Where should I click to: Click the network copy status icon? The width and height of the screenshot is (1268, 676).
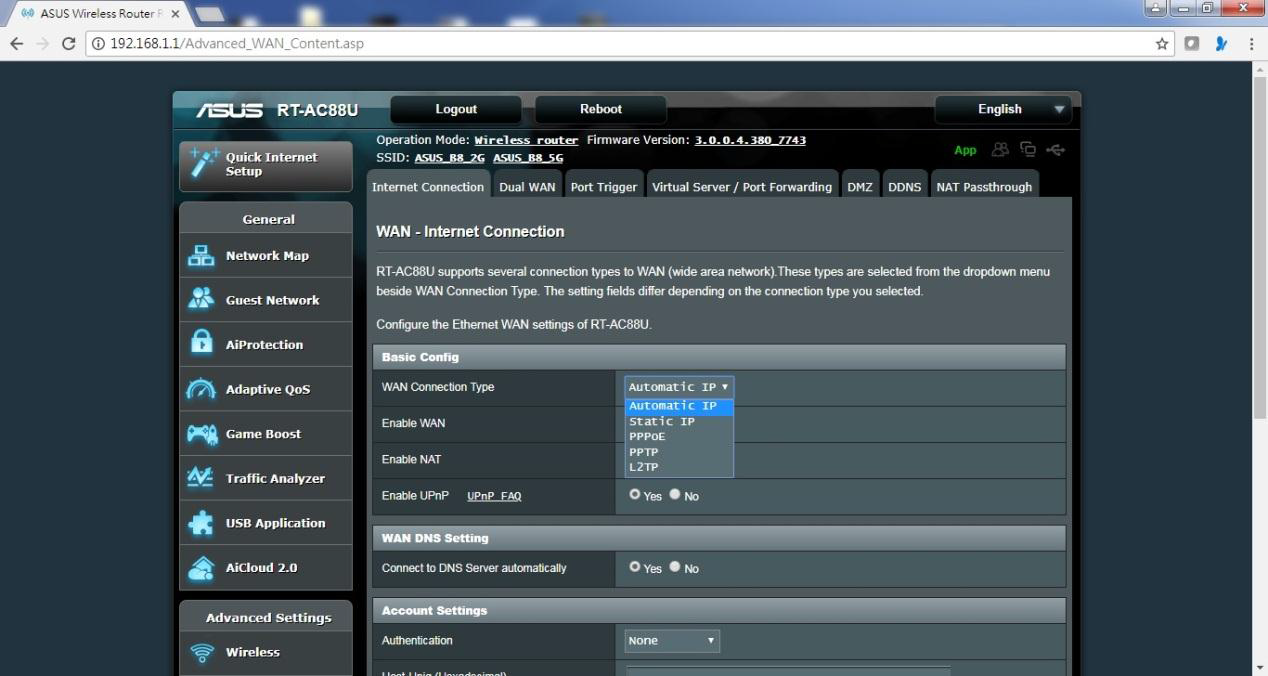tap(1027, 150)
